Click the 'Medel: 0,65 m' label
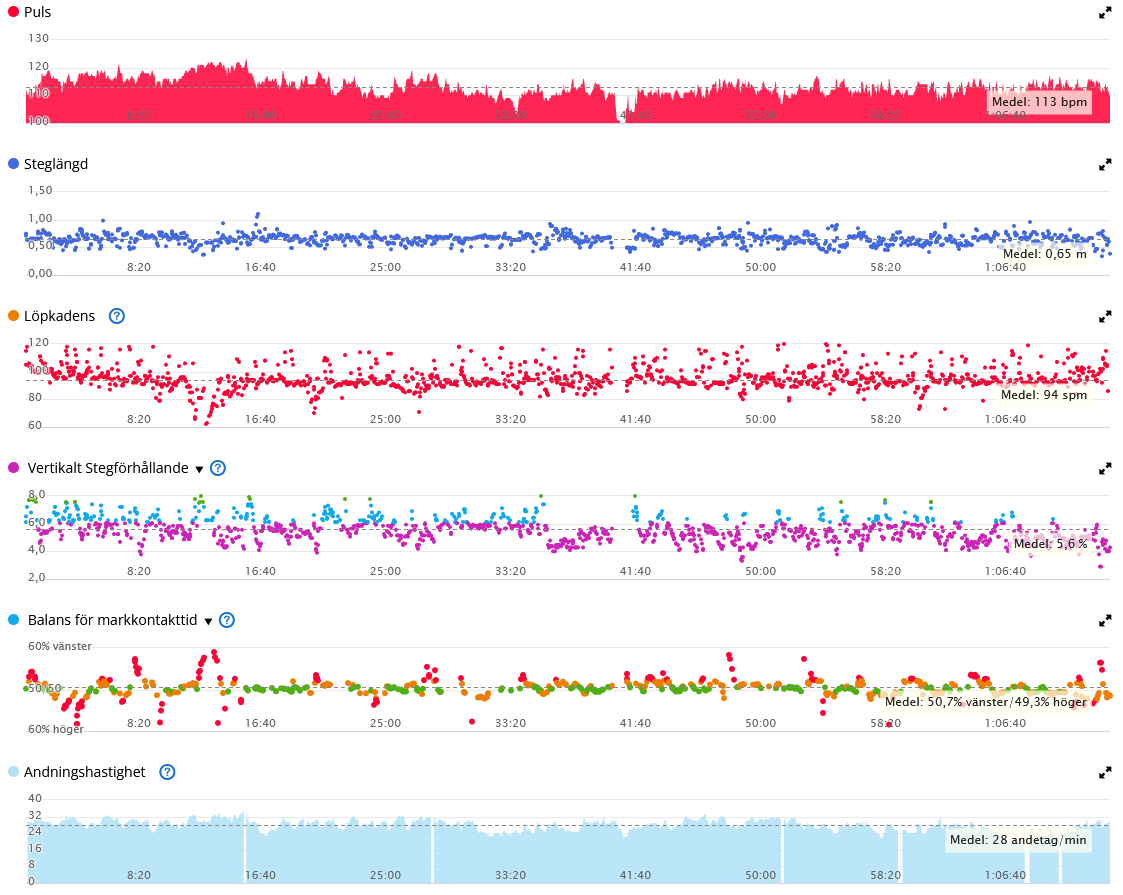 pyautogui.click(x=1044, y=253)
